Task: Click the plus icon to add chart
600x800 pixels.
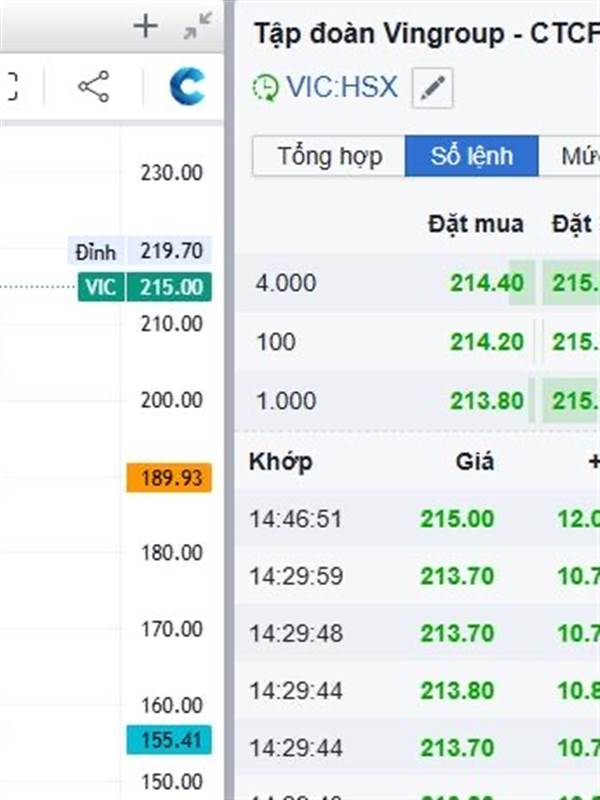Action: (x=145, y=26)
